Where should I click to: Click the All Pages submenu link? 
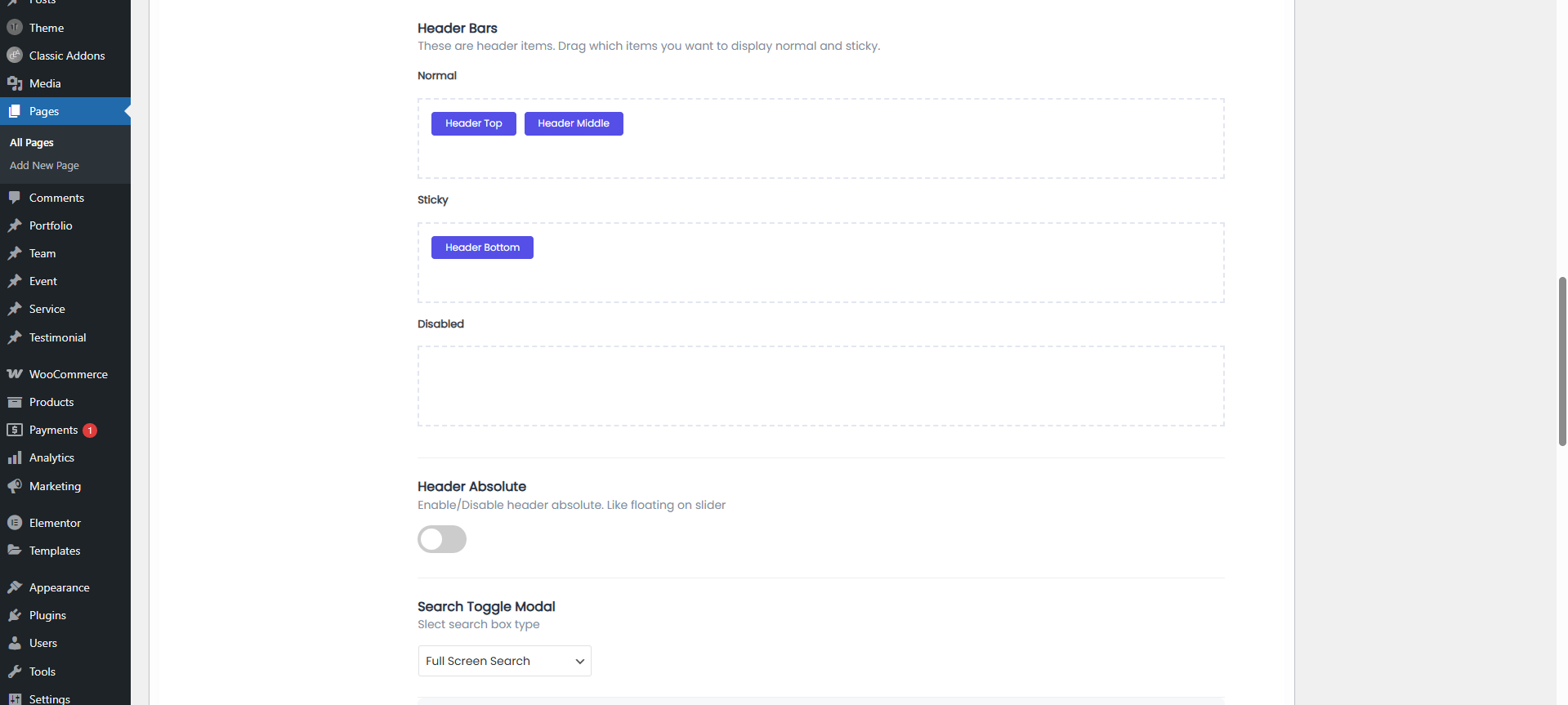point(32,142)
